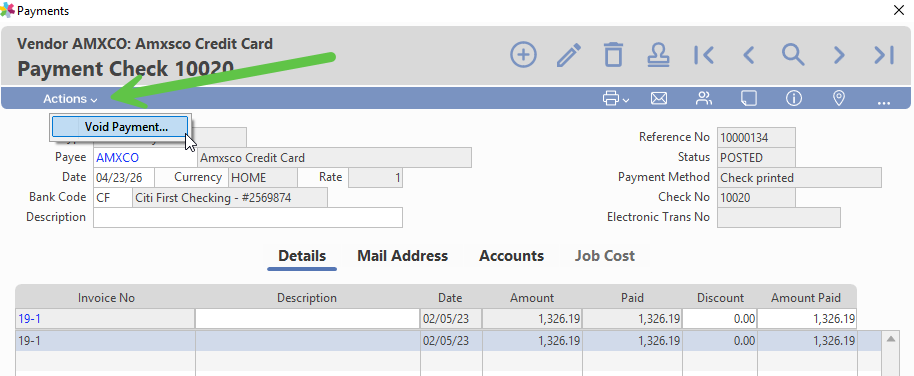Image resolution: width=914 pixels, height=376 pixels.
Task: Add a new payment with plus icon
Action: [x=523, y=55]
